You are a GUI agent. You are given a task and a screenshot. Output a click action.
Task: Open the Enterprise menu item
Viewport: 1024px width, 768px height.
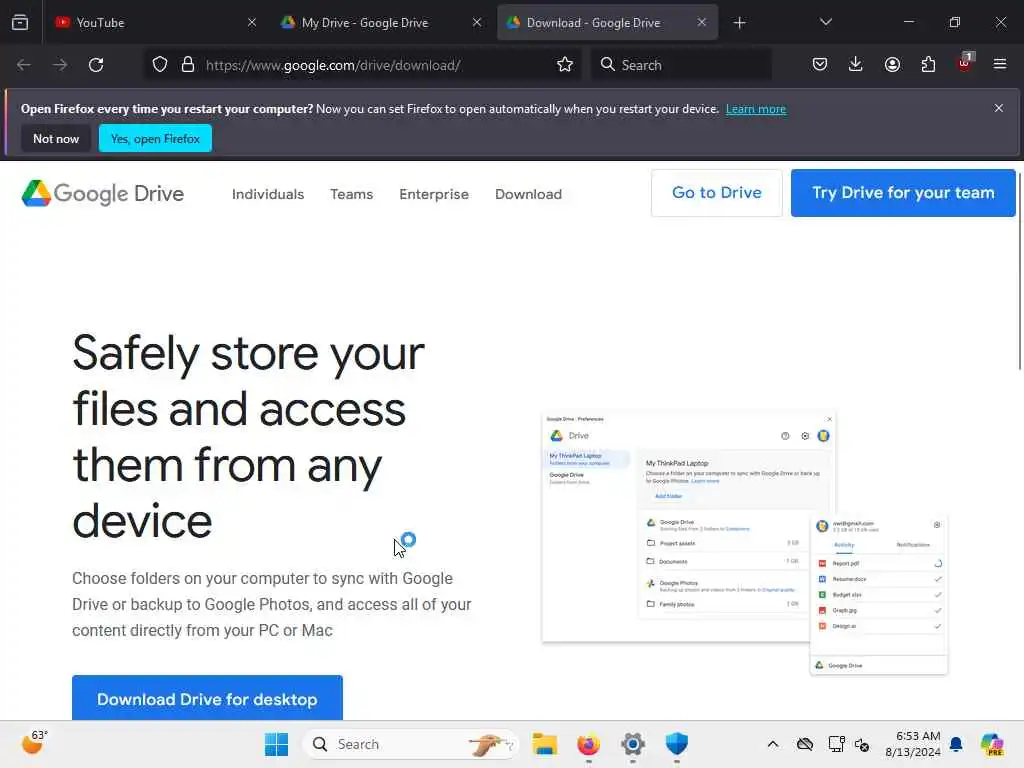[434, 194]
